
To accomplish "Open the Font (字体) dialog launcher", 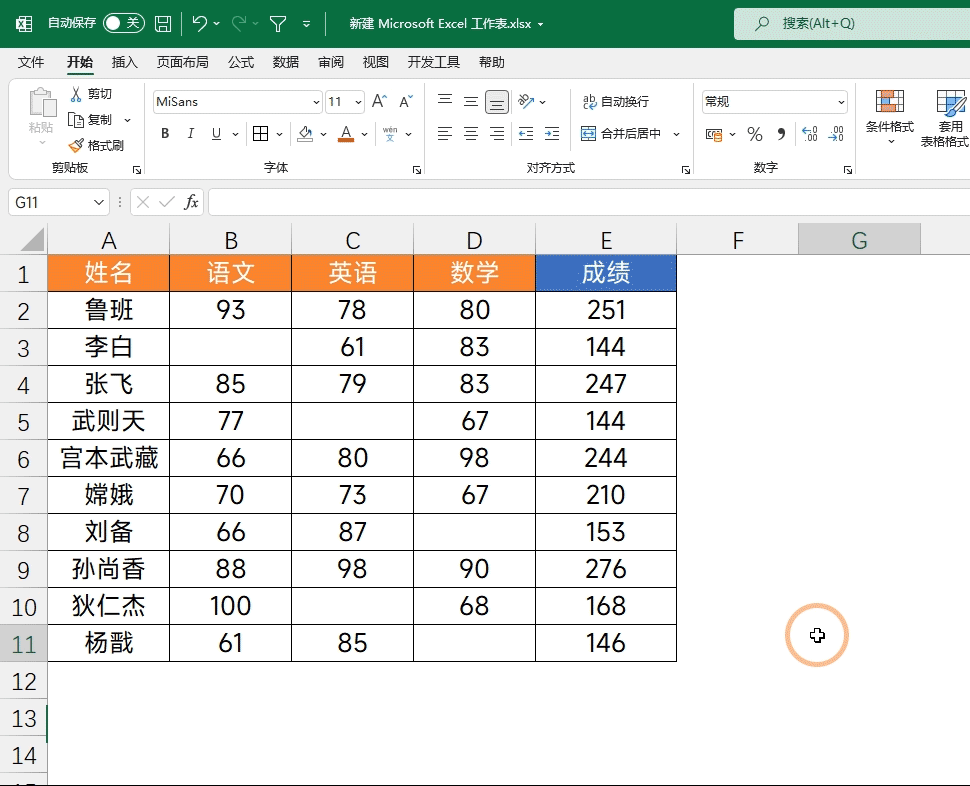I will pos(417,170).
